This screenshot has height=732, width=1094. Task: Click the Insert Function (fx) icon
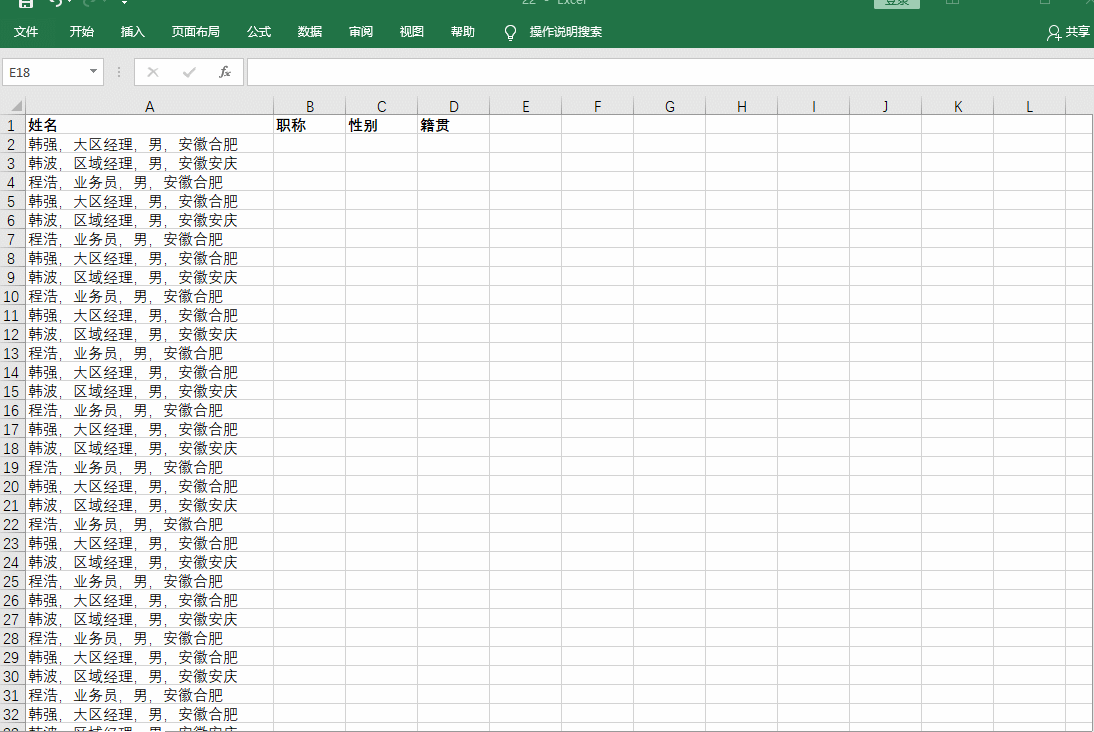(x=225, y=71)
